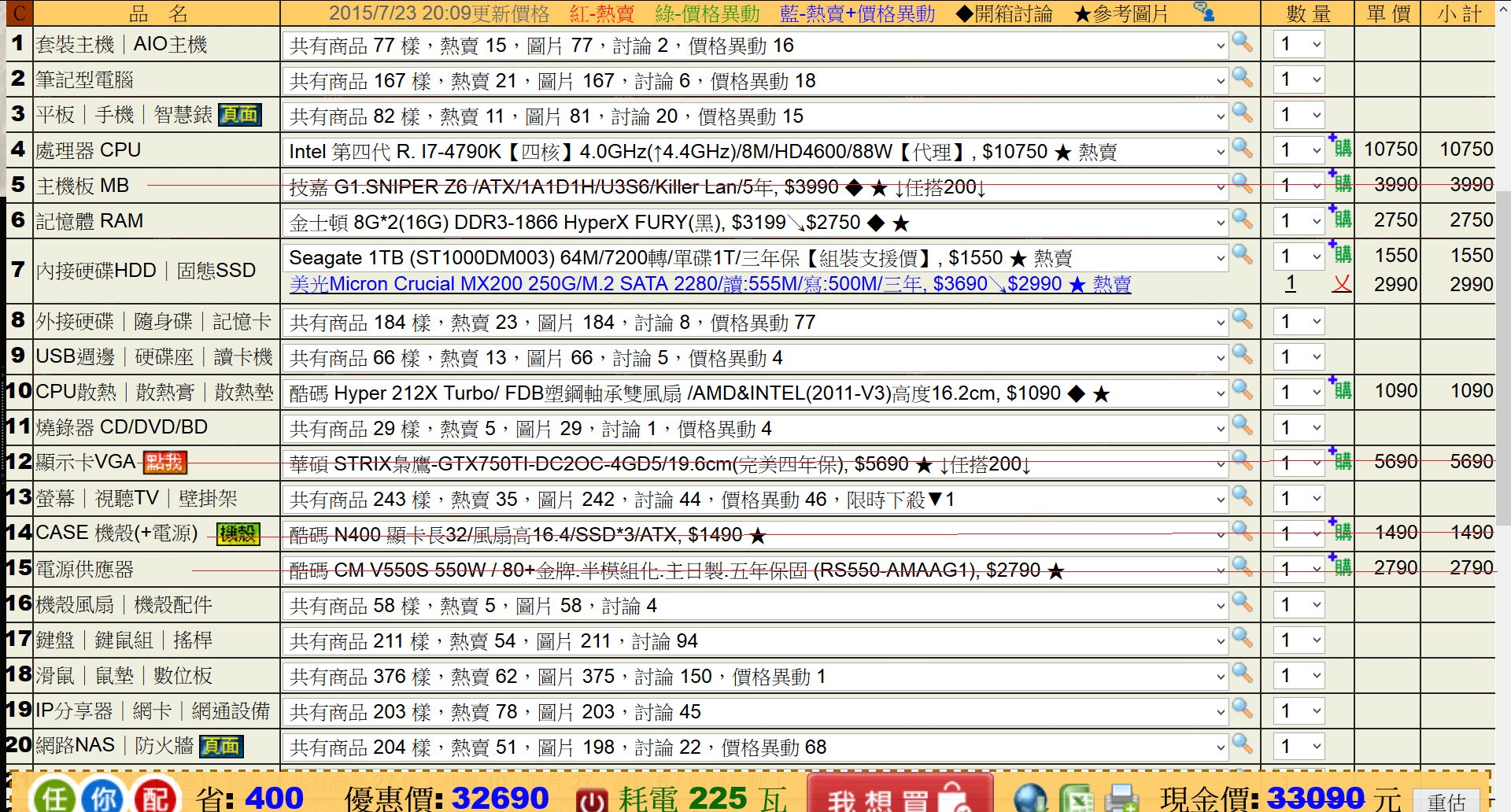The width and height of the screenshot is (1511, 812).
Task: Click 購 cart icon on 主機板 MB row
Action: pyautogui.click(x=1340, y=182)
